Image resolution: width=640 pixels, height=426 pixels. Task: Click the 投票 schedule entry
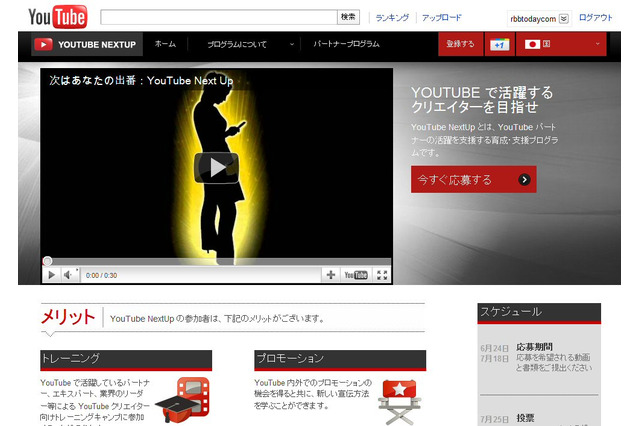525,418
